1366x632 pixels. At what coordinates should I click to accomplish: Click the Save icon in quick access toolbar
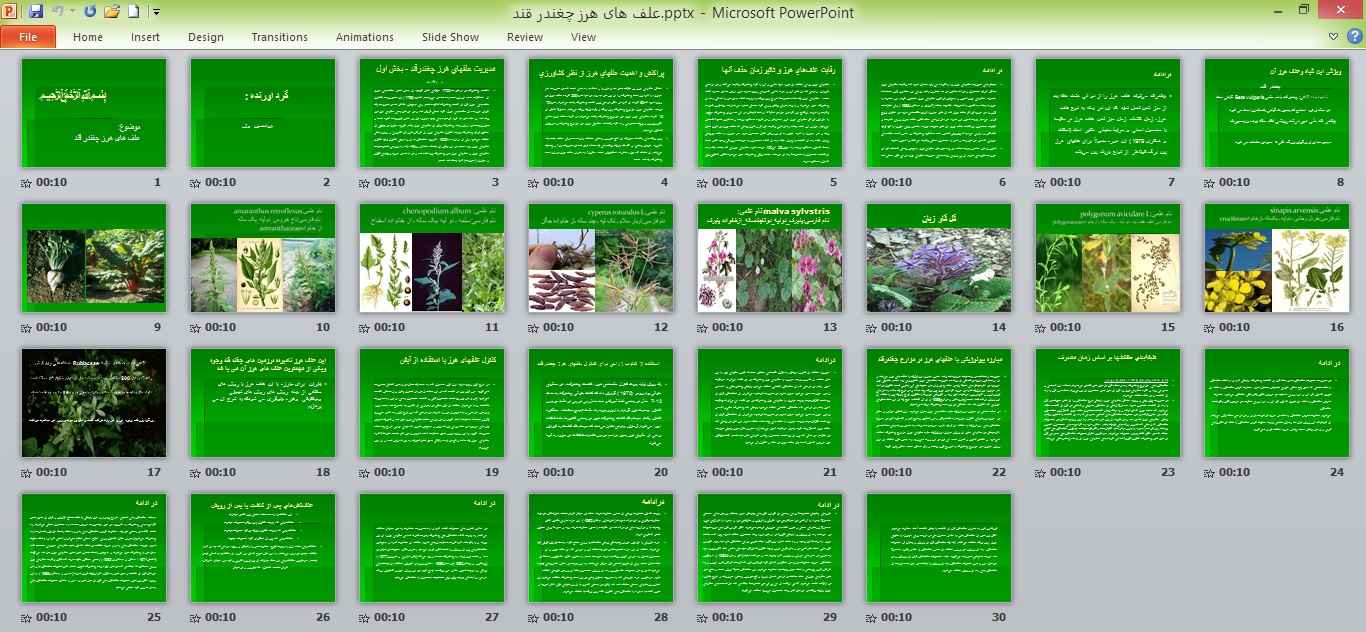point(36,12)
